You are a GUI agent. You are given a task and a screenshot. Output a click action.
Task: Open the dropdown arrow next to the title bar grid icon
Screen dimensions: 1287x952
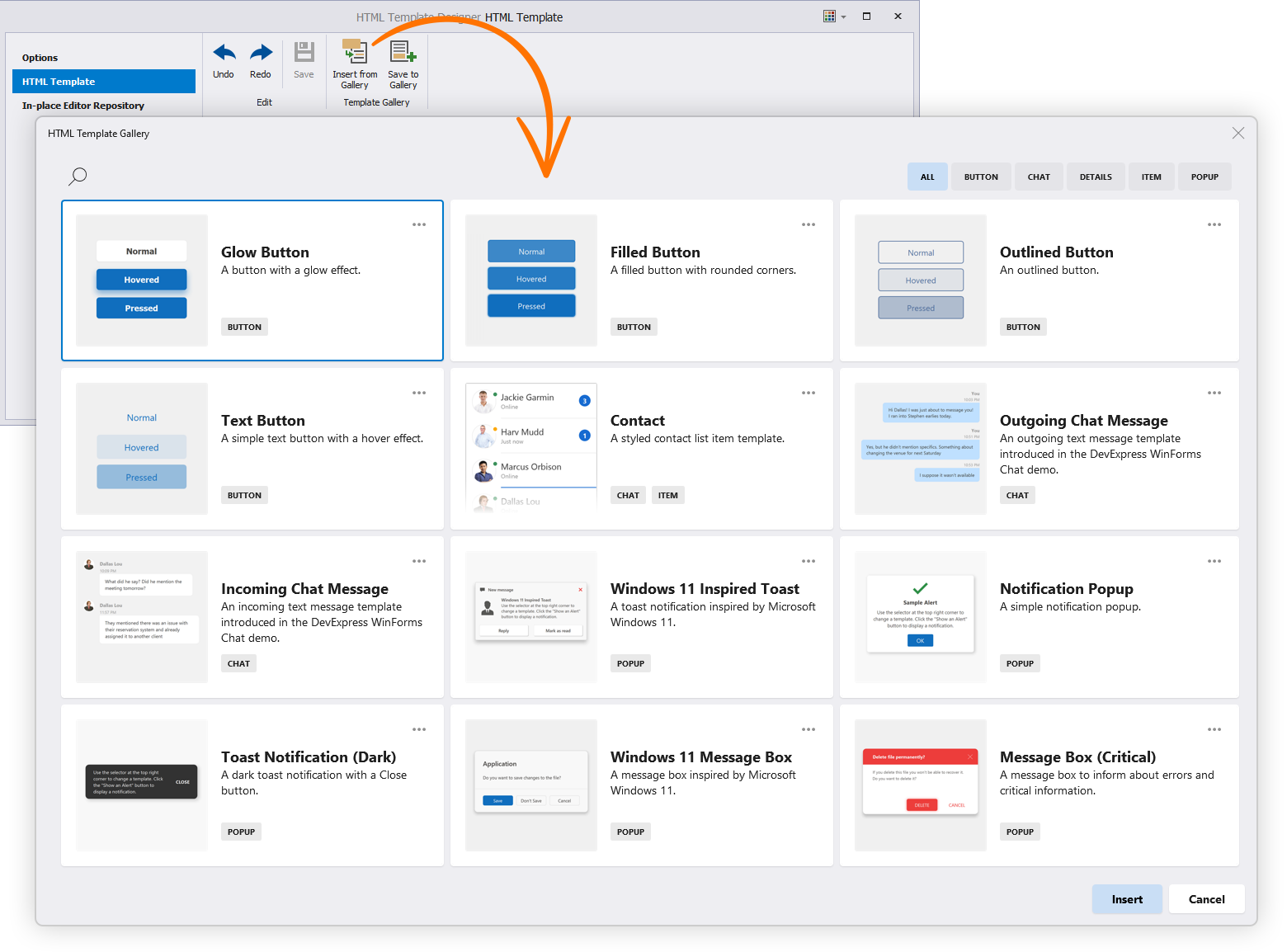(x=843, y=16)
